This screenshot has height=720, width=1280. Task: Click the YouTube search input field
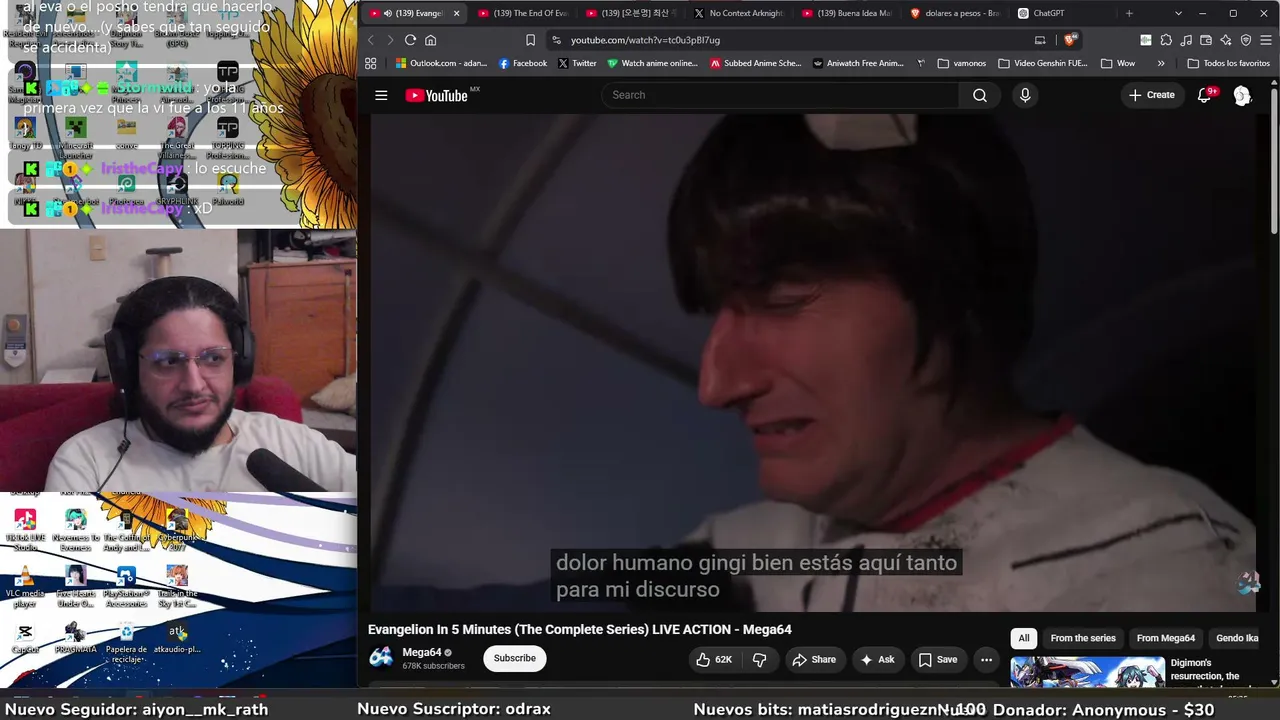click(780, 95)
